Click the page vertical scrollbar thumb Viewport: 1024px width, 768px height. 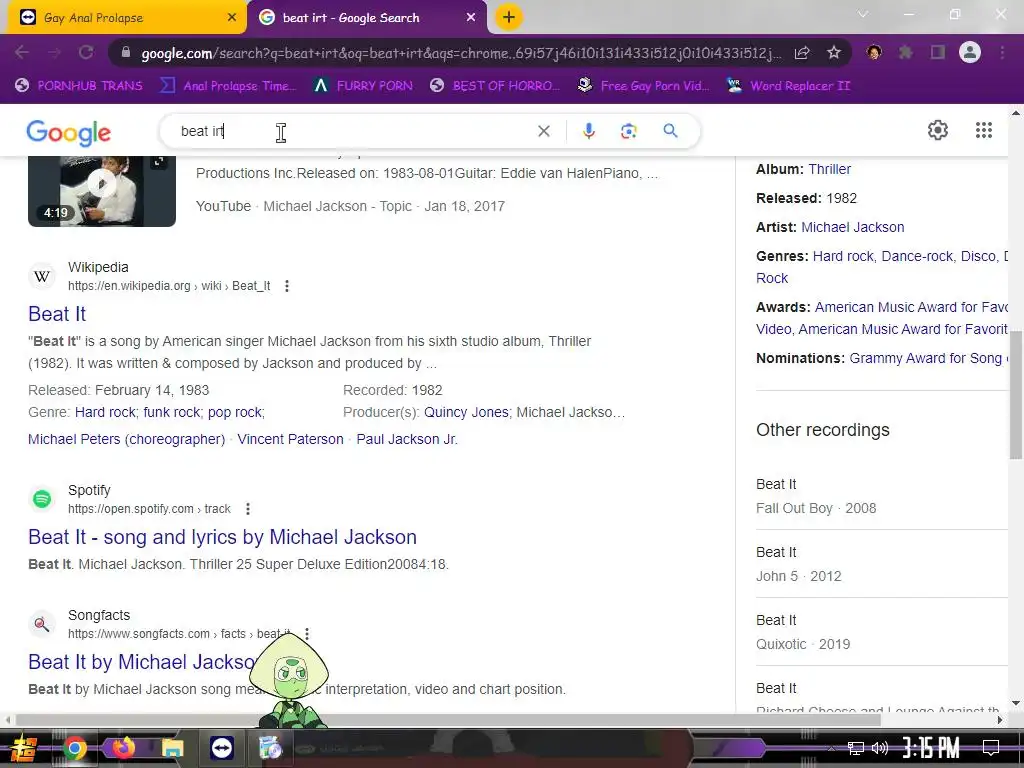click(1016, 394)
